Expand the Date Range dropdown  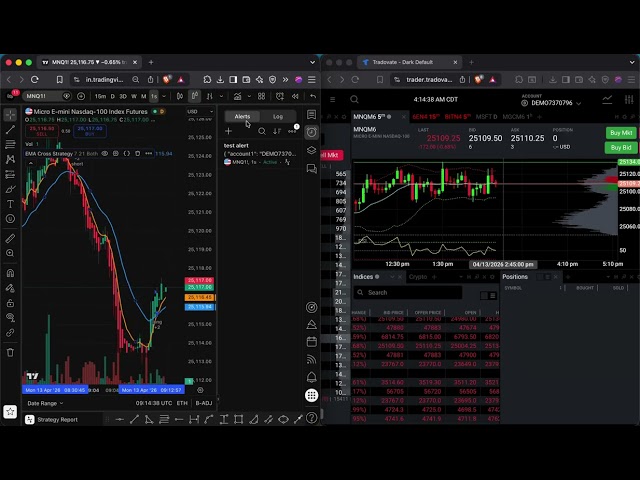click(45, 403)
